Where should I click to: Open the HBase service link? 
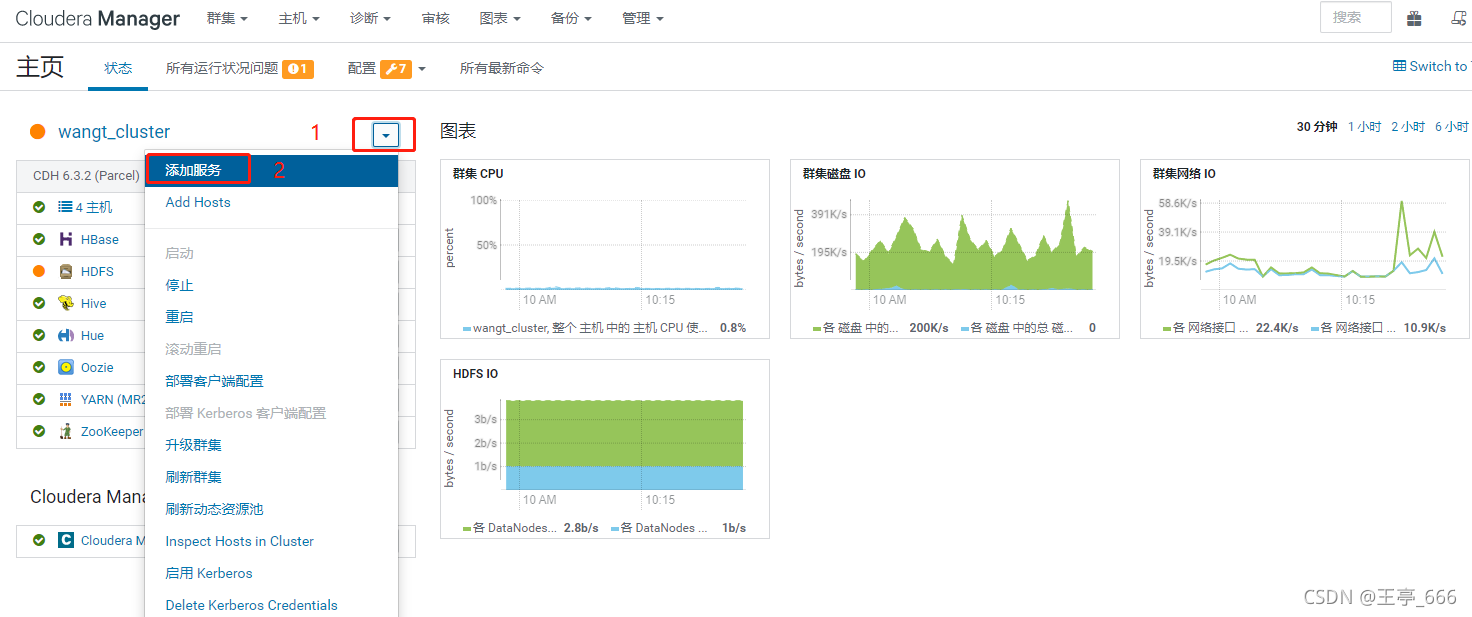click(x=100, y=239)
